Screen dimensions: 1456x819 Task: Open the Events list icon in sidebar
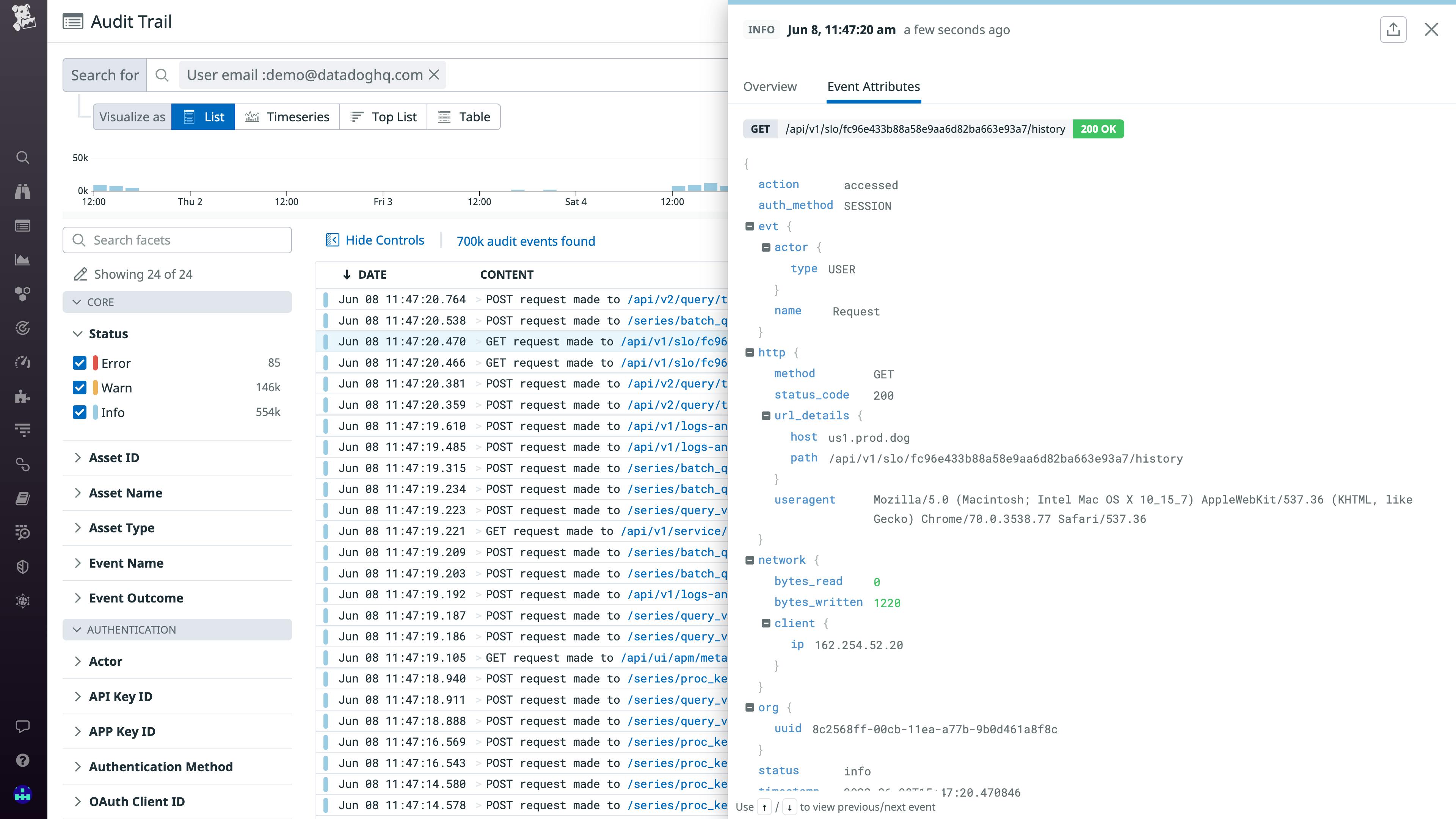(x=23, y=226)
